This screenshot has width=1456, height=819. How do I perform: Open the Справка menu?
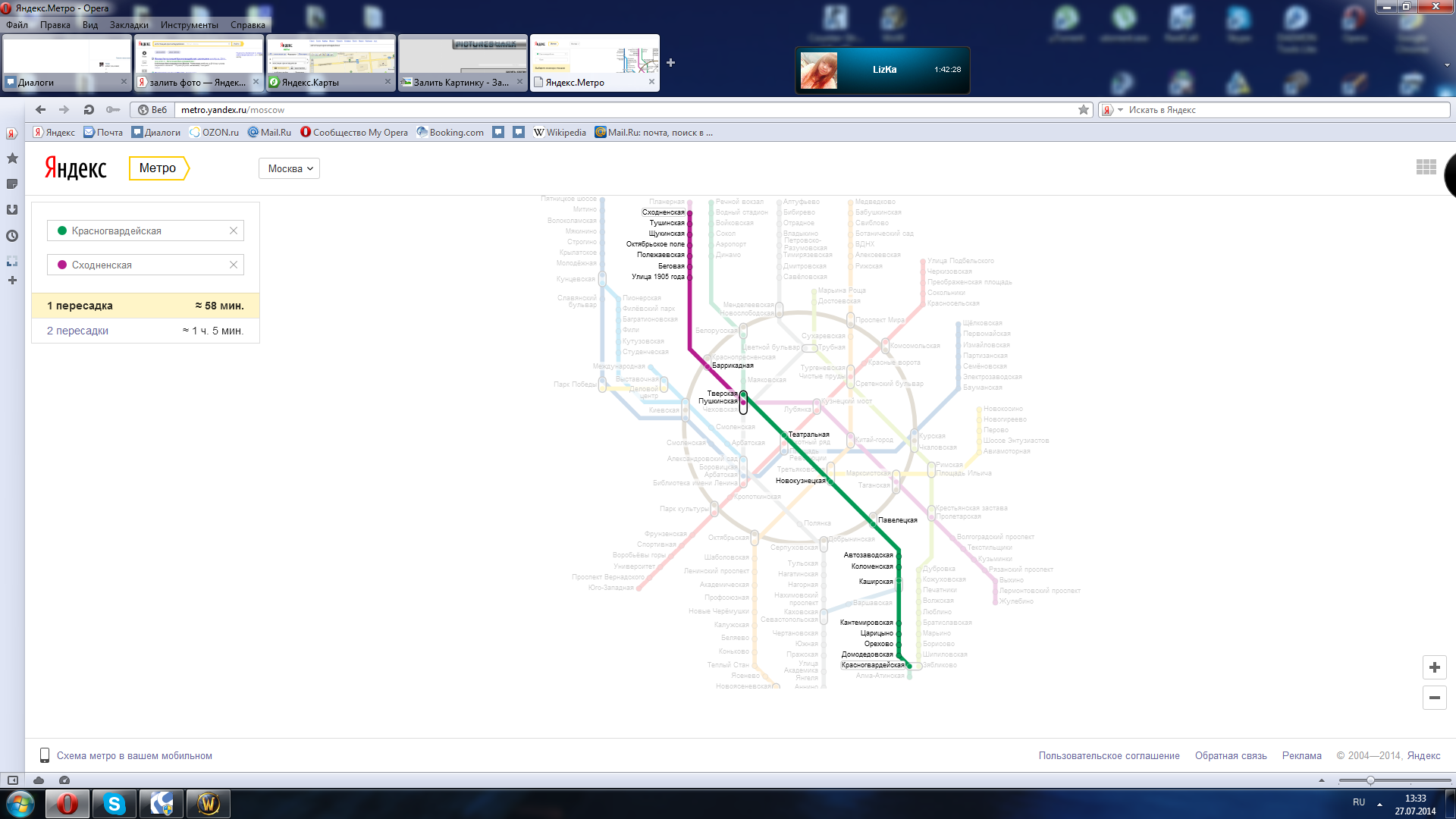coord(248,25)
